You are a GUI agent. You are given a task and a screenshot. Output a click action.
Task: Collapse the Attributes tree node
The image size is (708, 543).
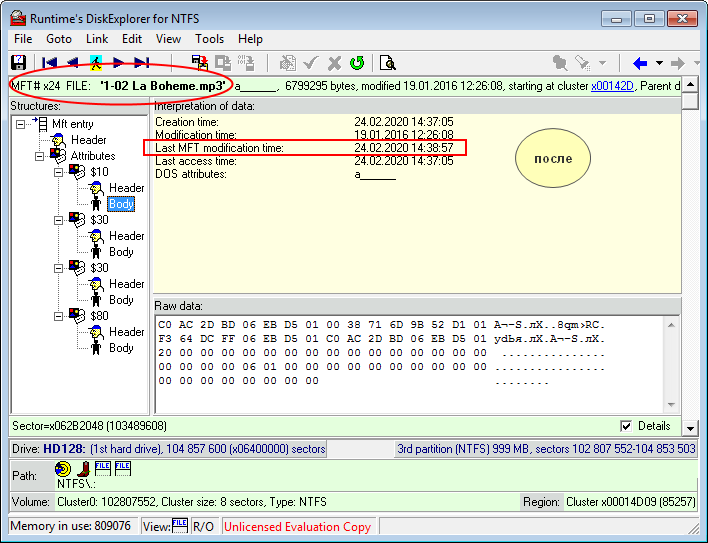[39, 156]
